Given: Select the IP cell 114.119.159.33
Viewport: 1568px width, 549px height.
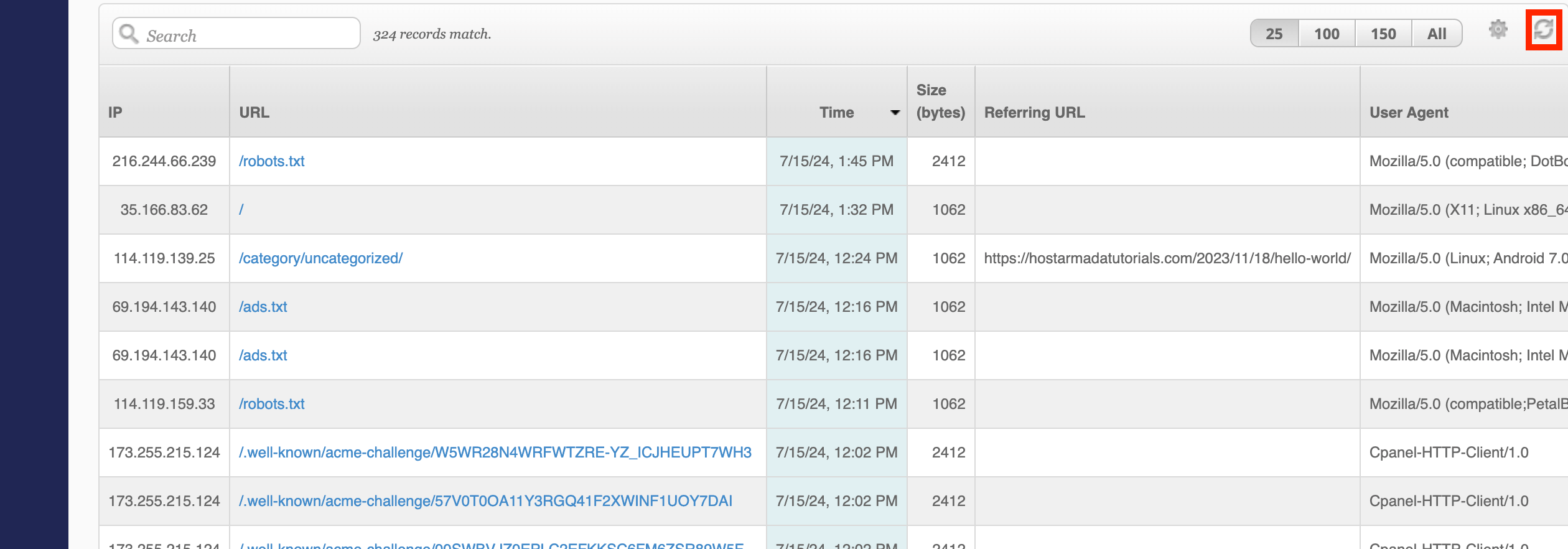Looking at the screenshot, I should tap(164, 404).
